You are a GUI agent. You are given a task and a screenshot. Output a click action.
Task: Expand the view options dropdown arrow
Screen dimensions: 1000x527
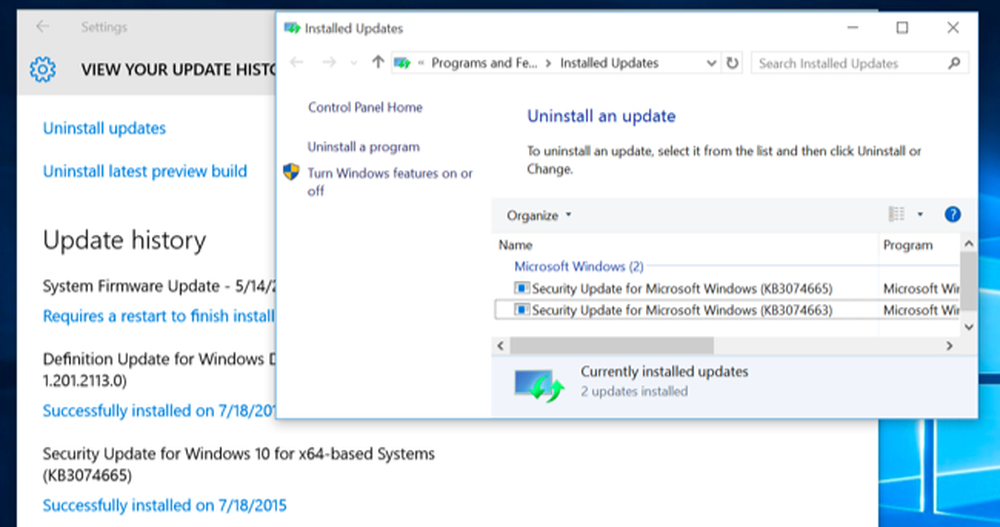920,214
